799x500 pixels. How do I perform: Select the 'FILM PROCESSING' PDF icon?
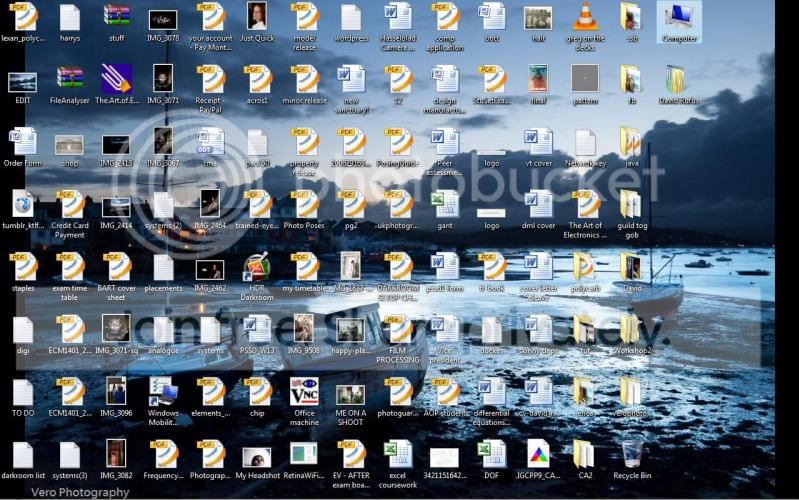[398, 329]
